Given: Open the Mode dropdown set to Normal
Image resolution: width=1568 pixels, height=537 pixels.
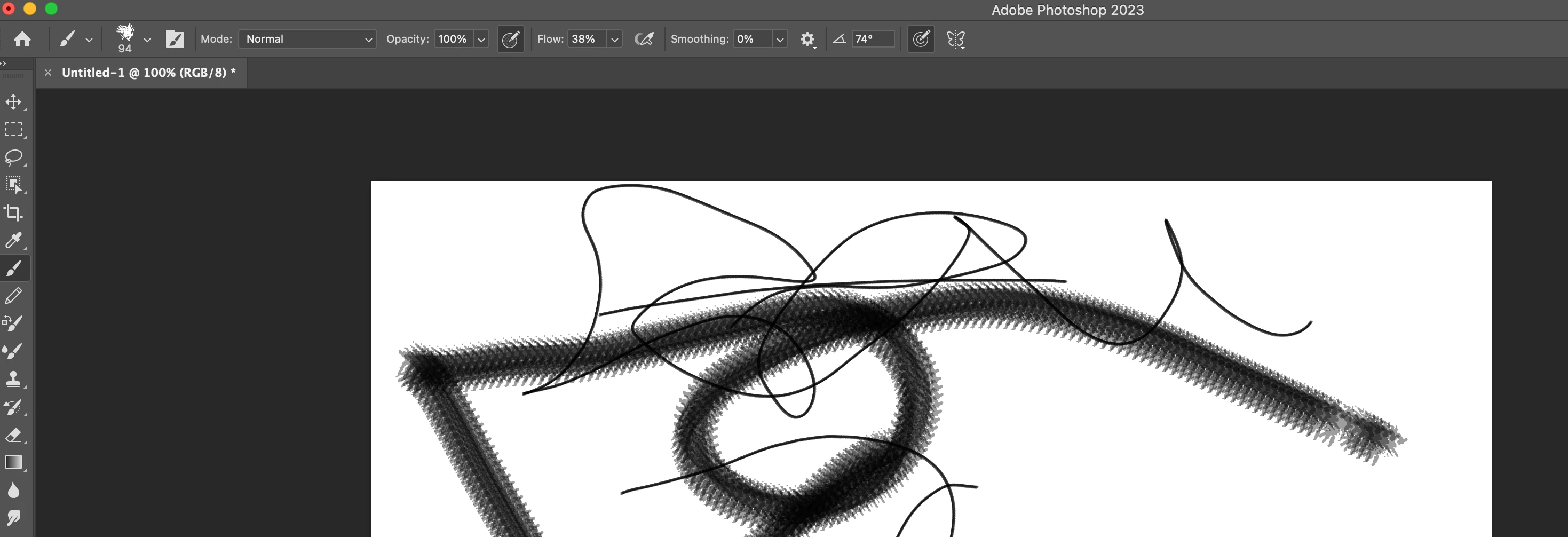Looking at the screenshot, I should [x=307, y=39].
